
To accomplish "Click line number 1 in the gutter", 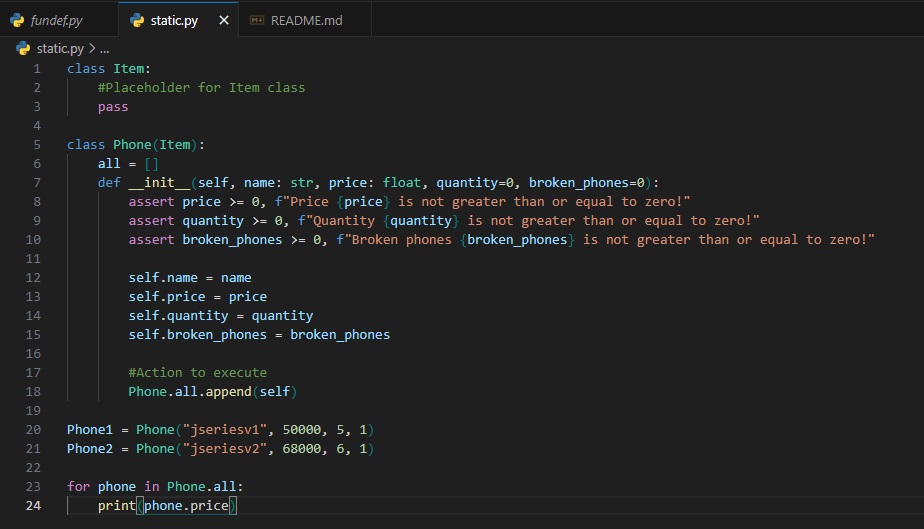I will click(x=37, y=69).
